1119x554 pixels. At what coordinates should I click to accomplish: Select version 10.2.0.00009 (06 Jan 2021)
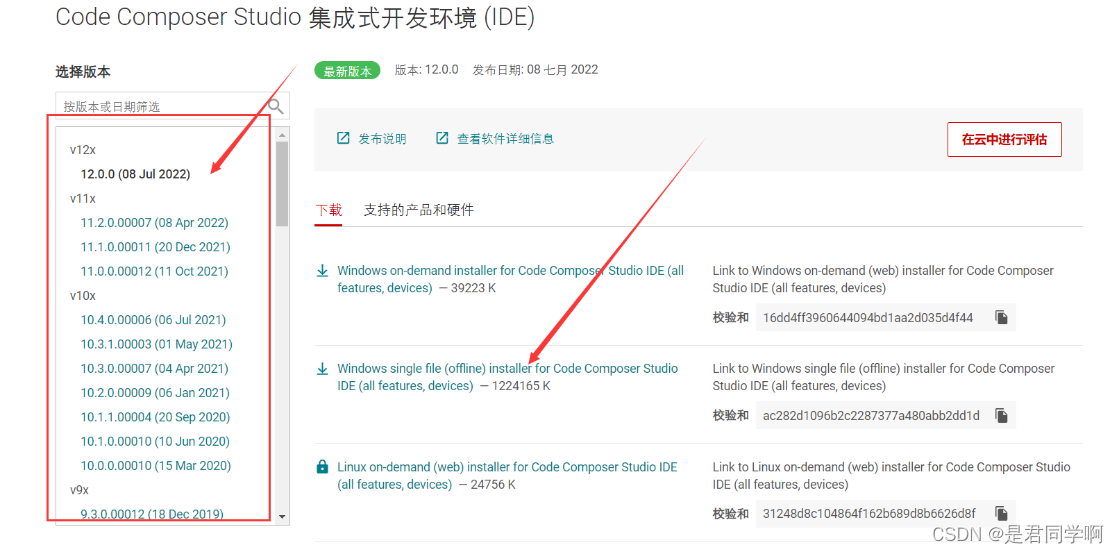click(155, 393)
